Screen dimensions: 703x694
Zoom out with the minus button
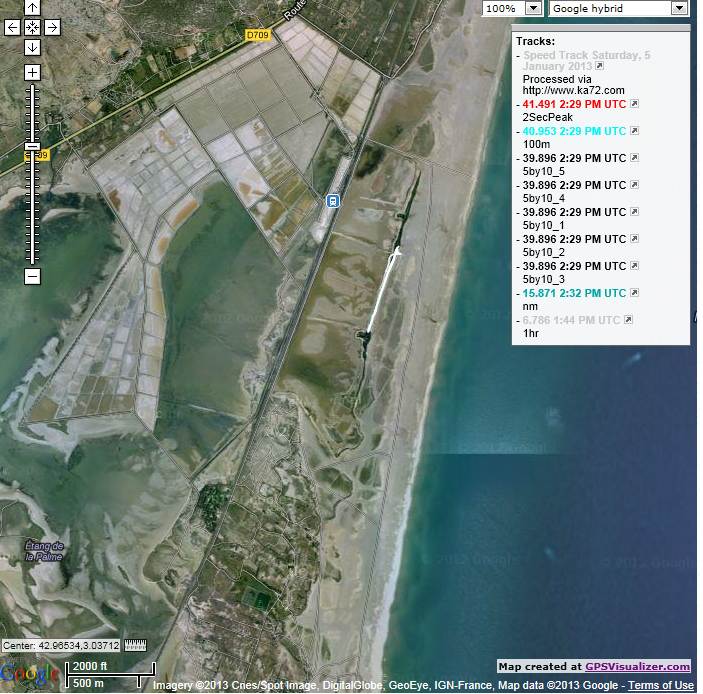click(x=32, y=276)
